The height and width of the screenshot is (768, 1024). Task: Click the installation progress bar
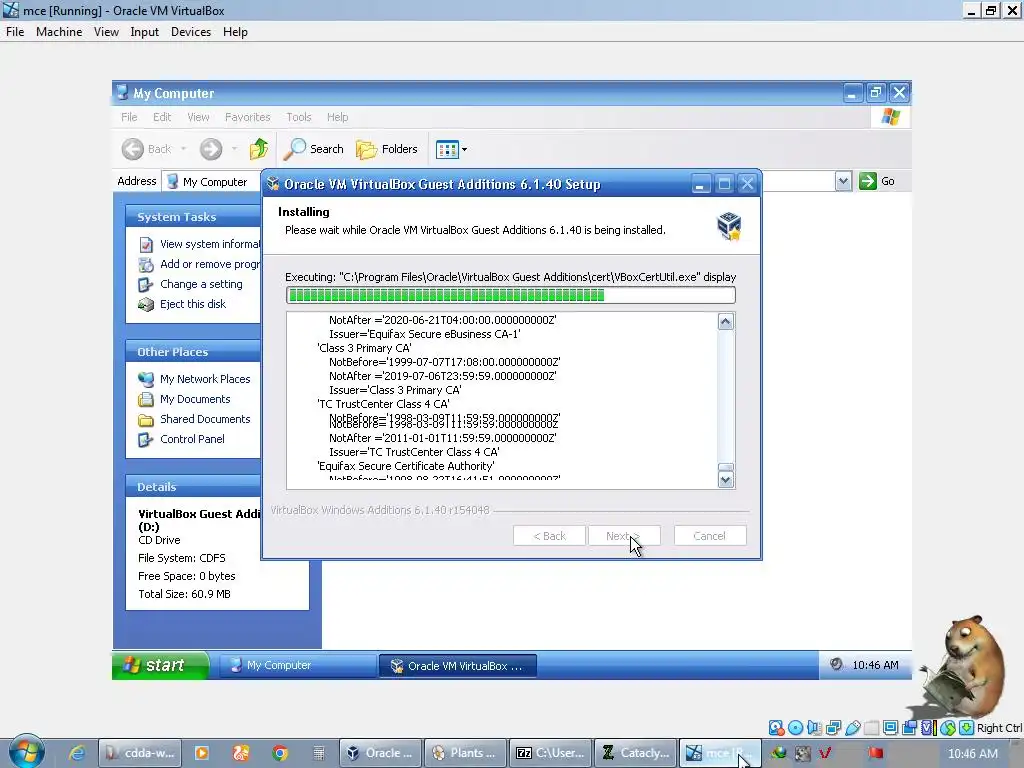(x=511, y=295)
